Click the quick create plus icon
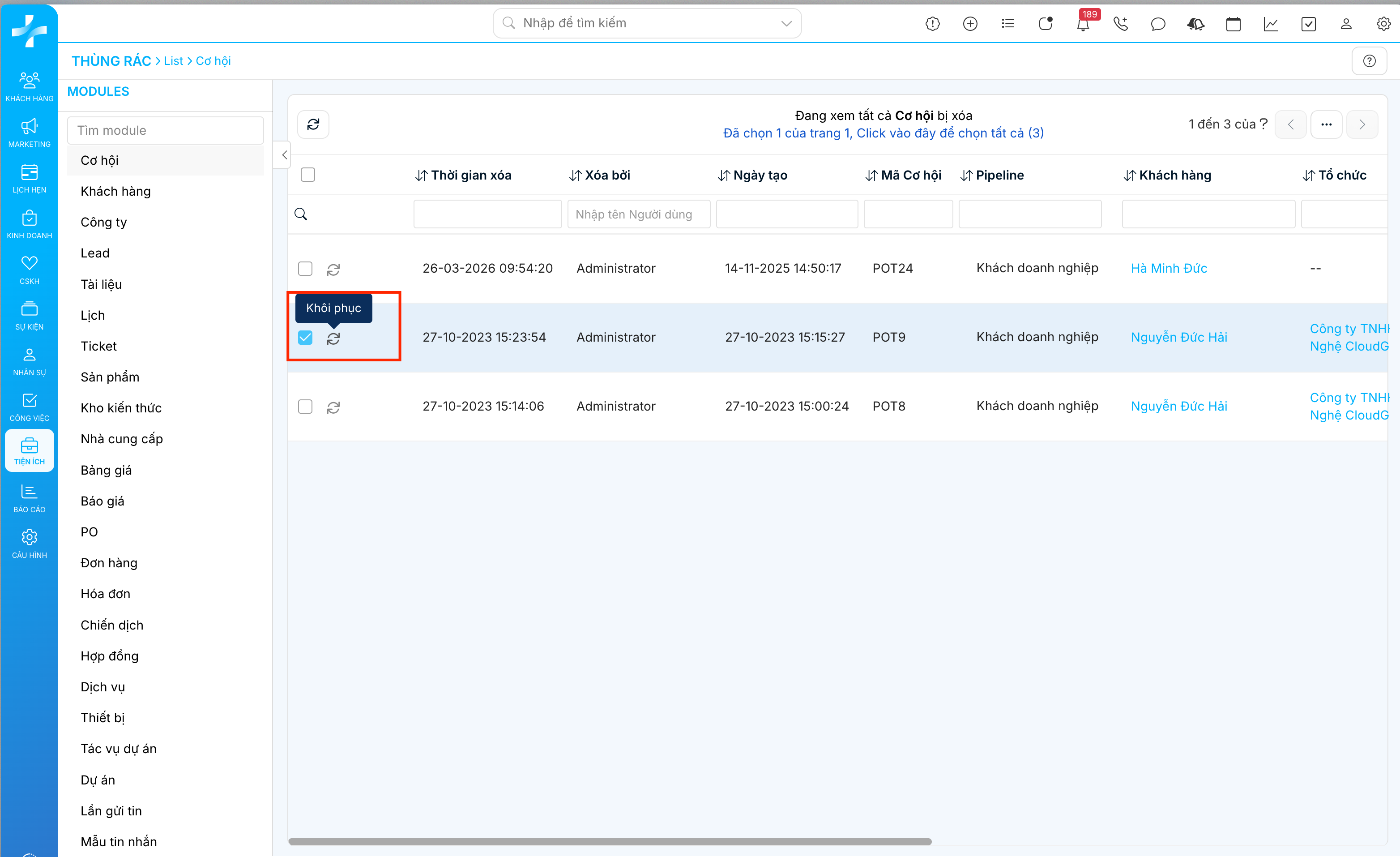The image size is (1400, 857). tap(970, 24)
